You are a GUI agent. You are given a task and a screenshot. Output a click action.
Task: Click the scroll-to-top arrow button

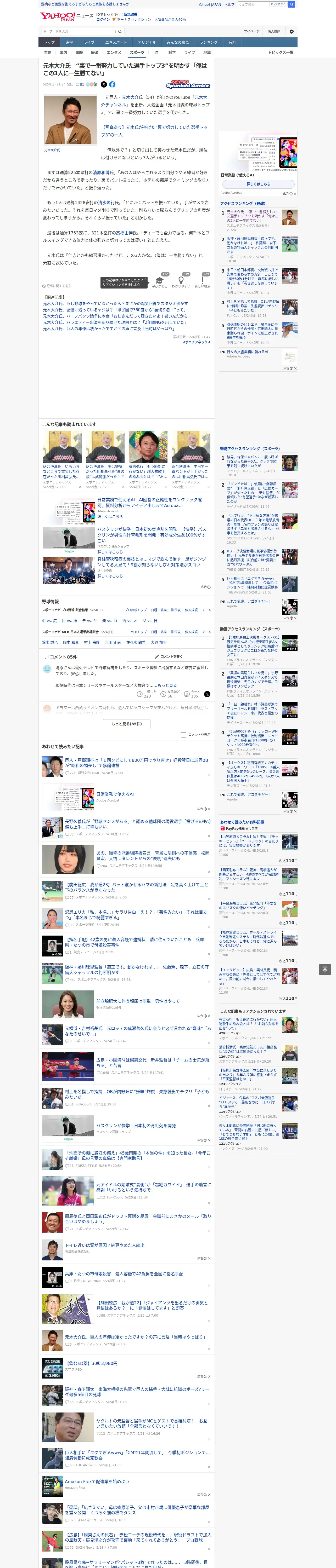(325, 970)
